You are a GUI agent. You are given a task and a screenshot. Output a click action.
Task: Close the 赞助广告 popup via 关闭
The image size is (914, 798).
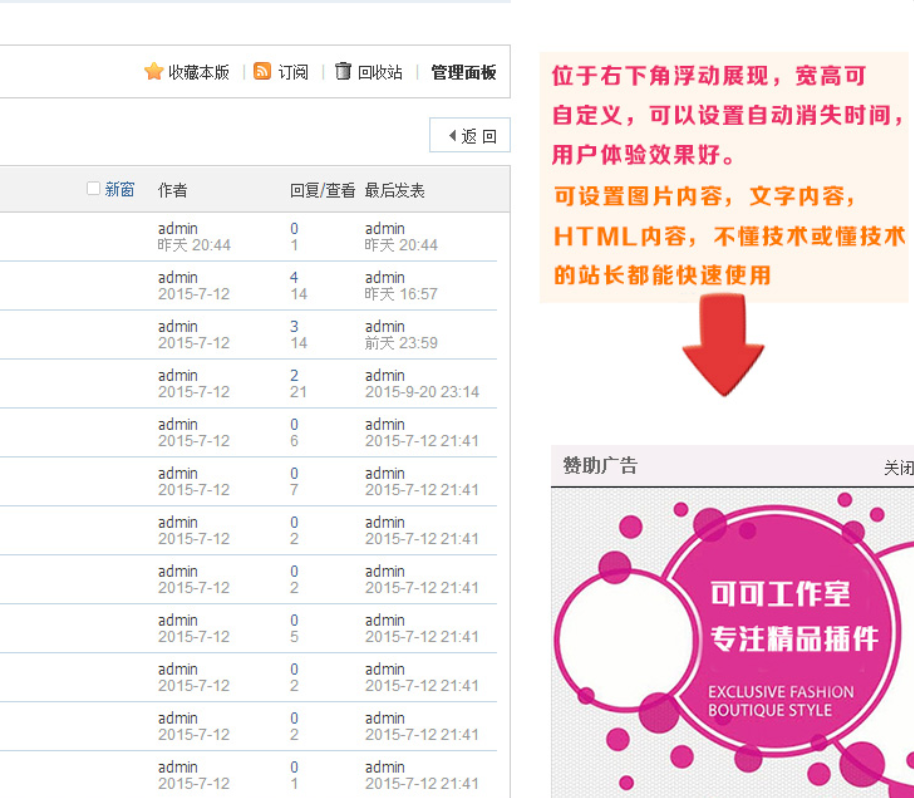coord(899,467)
